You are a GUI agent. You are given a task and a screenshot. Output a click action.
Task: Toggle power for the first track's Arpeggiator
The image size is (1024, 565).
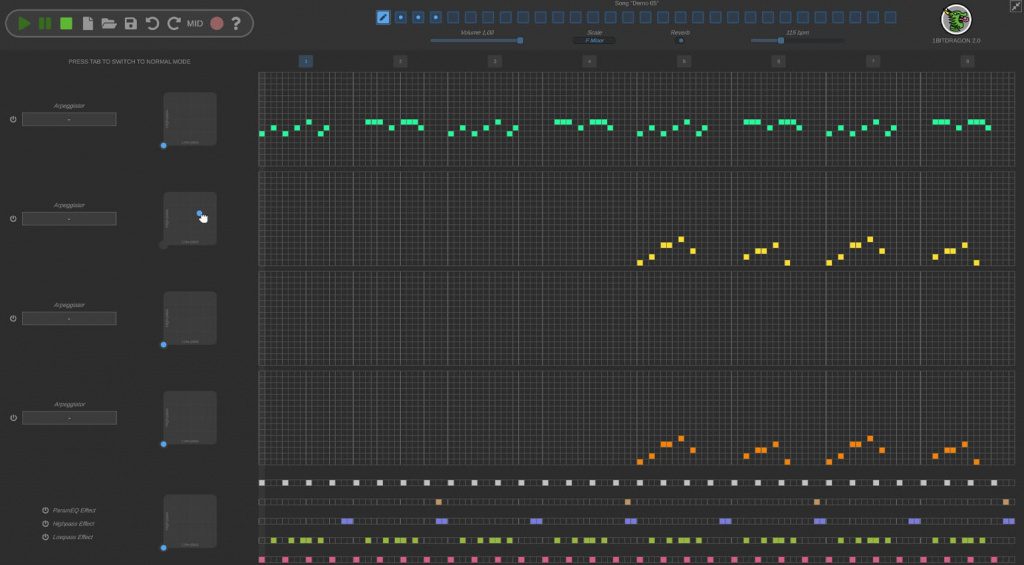tap(13, 119)
